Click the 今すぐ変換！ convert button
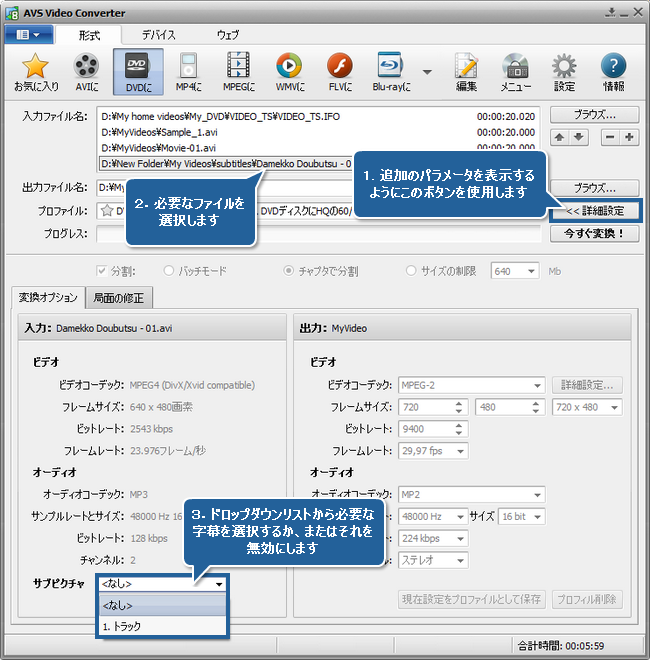 click(x=594, y=234)
